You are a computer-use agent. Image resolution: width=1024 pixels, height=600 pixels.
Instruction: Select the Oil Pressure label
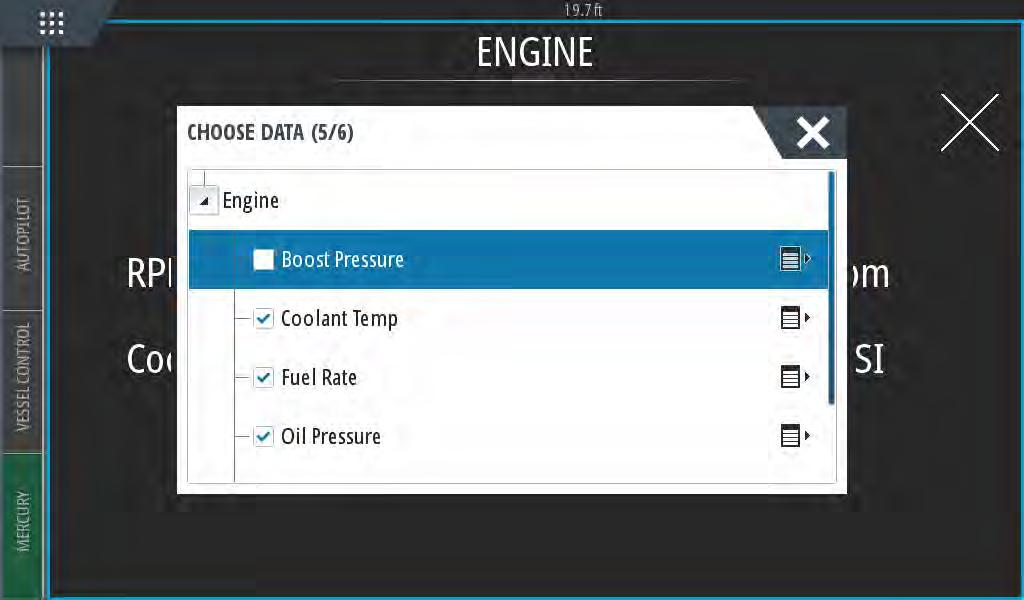(x=330, y=436)
